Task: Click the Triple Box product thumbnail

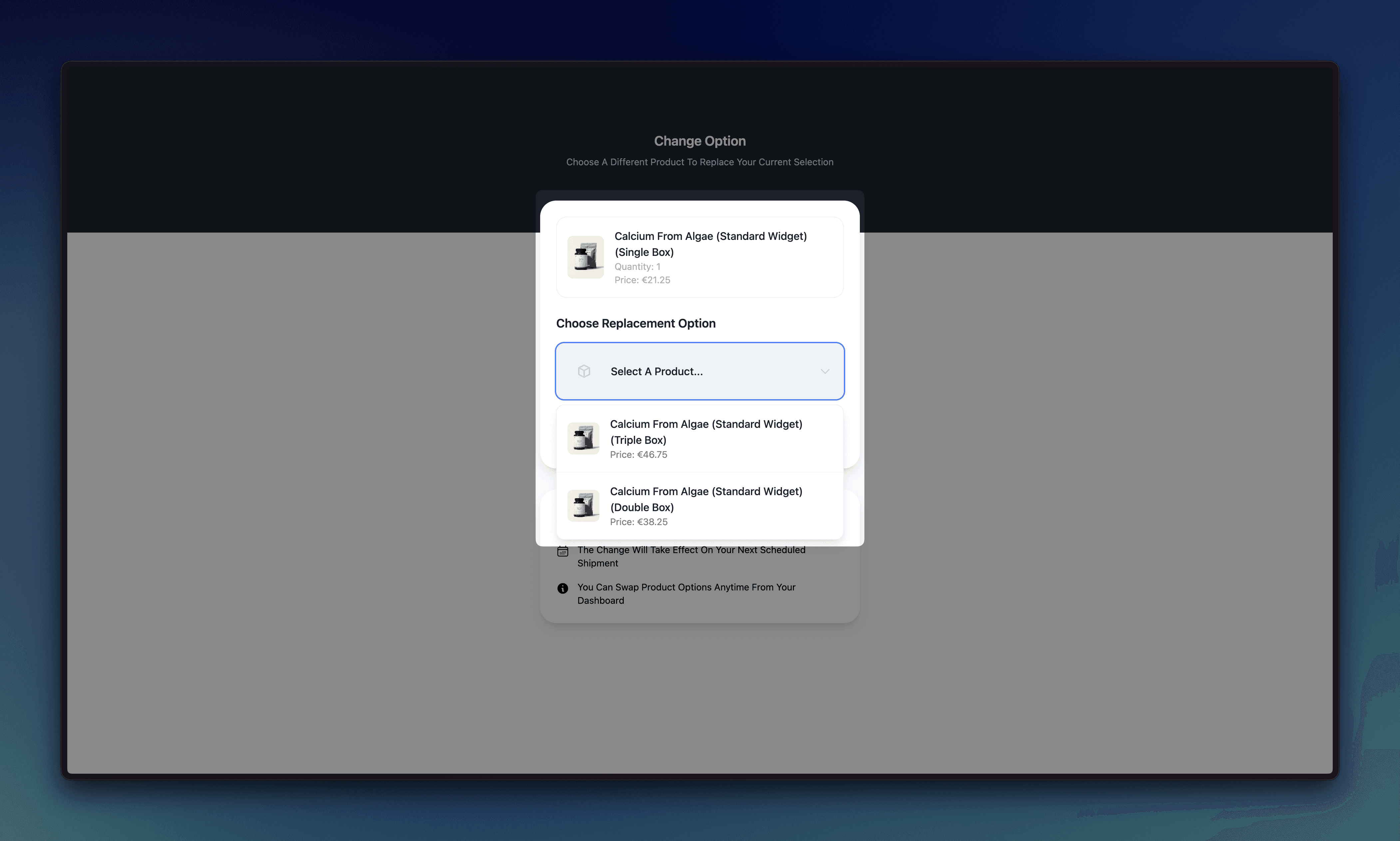Action: [x=583, y=438]
